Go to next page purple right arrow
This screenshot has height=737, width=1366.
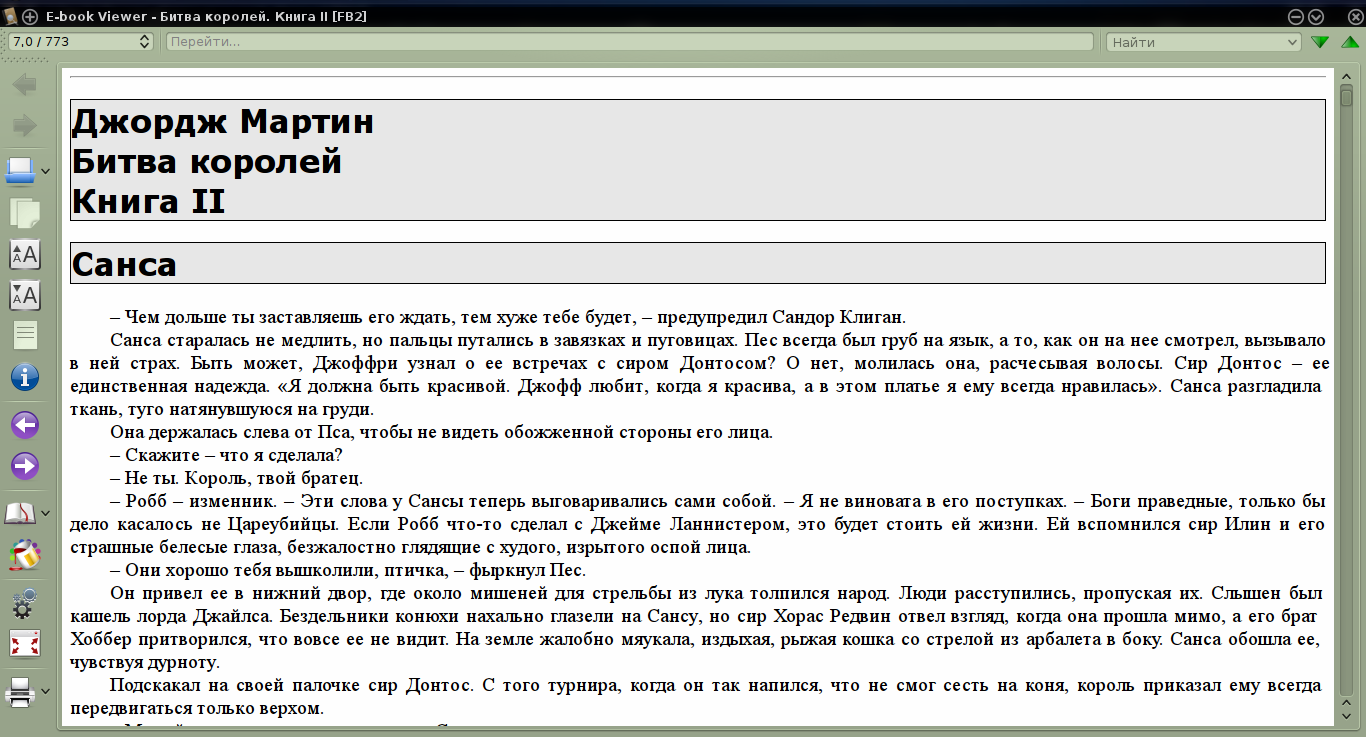24,466
